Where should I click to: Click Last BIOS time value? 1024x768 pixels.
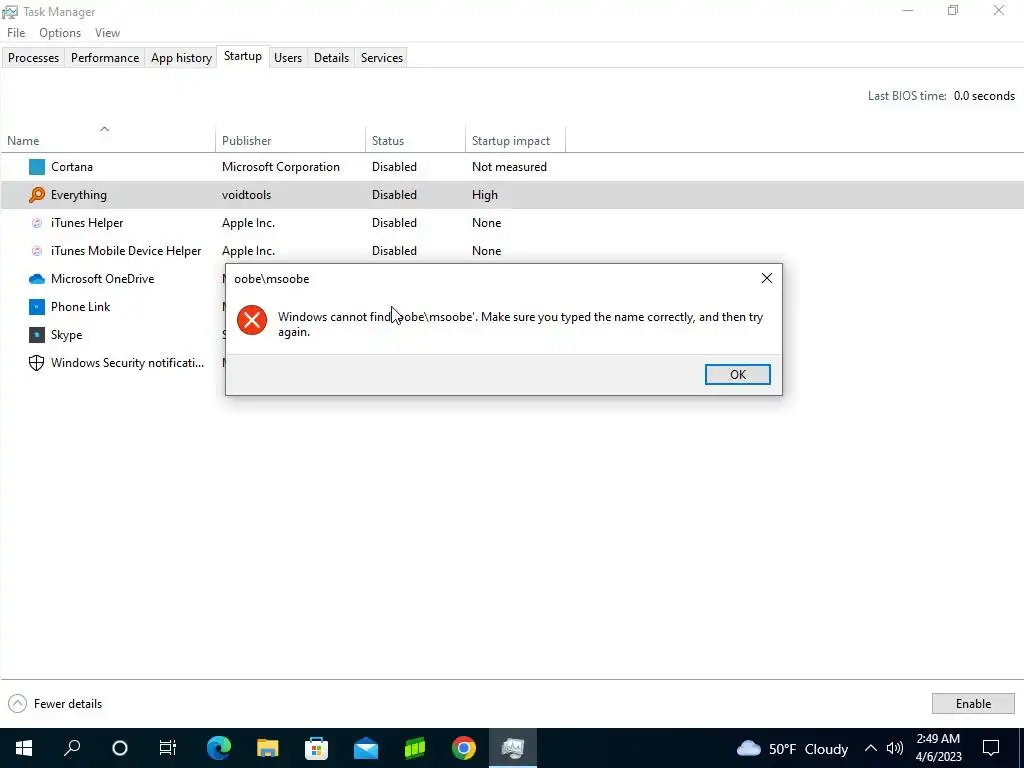[x=984, y=96]
